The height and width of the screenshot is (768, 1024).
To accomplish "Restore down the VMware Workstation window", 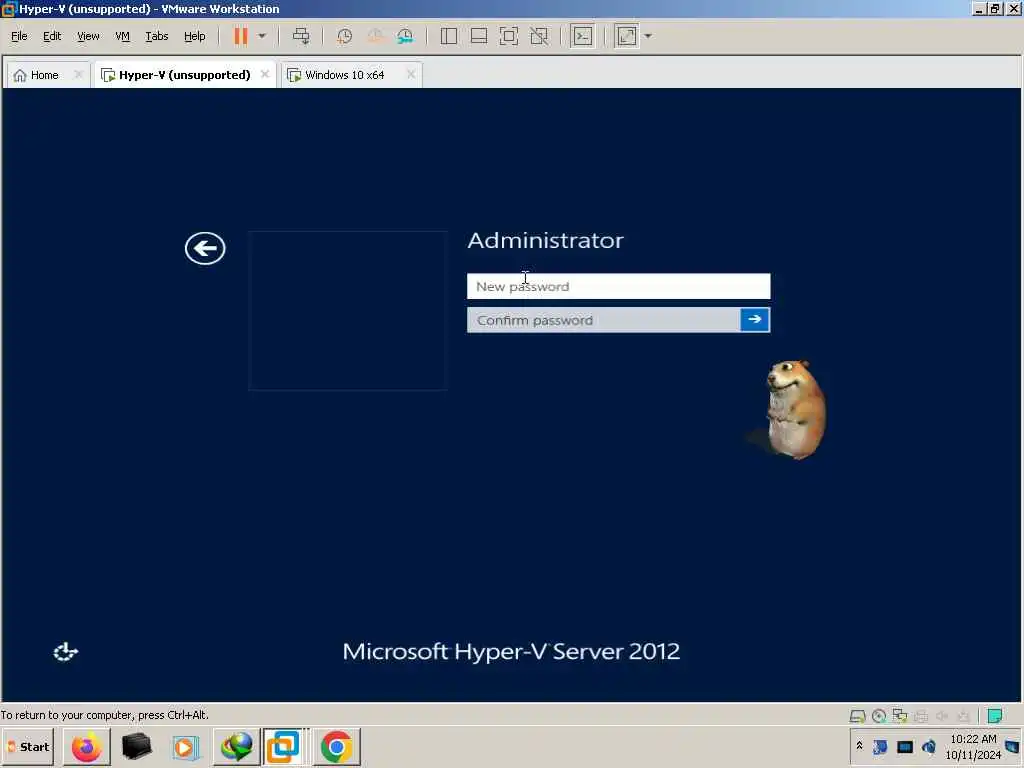I will (995, 9).
